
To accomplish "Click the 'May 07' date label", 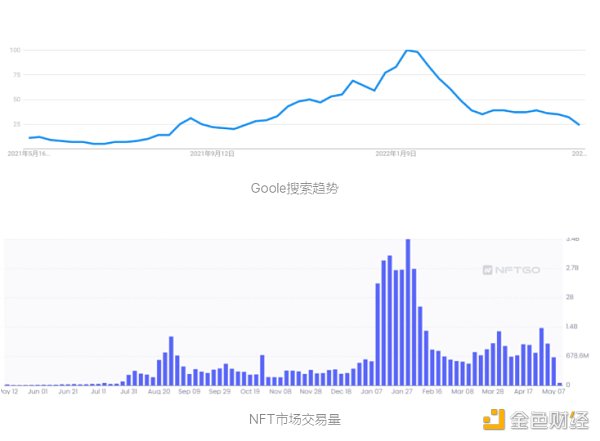I will click(x=553, y=391).
